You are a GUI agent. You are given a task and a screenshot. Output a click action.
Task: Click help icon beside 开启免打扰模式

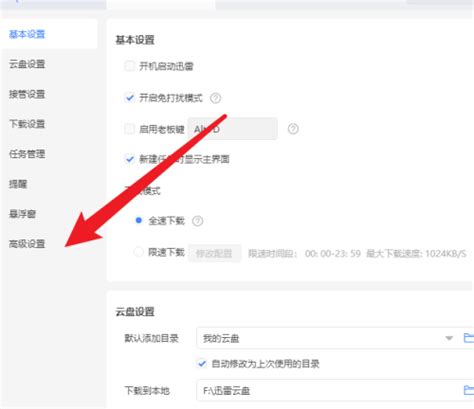pos(215,98)
